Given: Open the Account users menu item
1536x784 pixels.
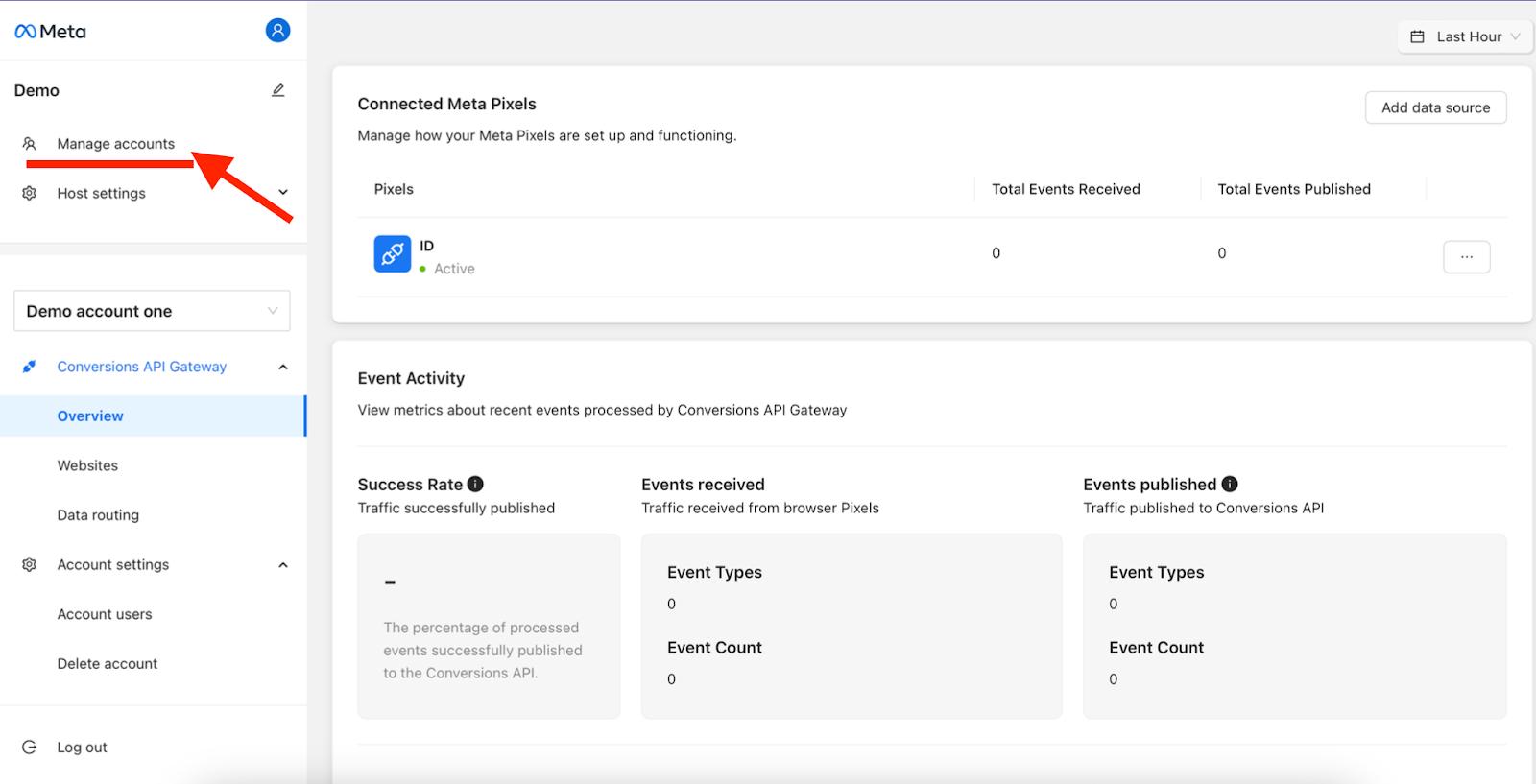Looking at the screenshot, I should [x=105, y=614].
